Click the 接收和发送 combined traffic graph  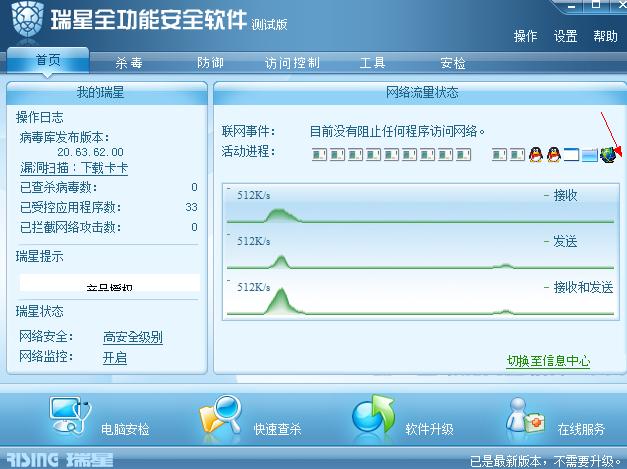tap(420, 297)
